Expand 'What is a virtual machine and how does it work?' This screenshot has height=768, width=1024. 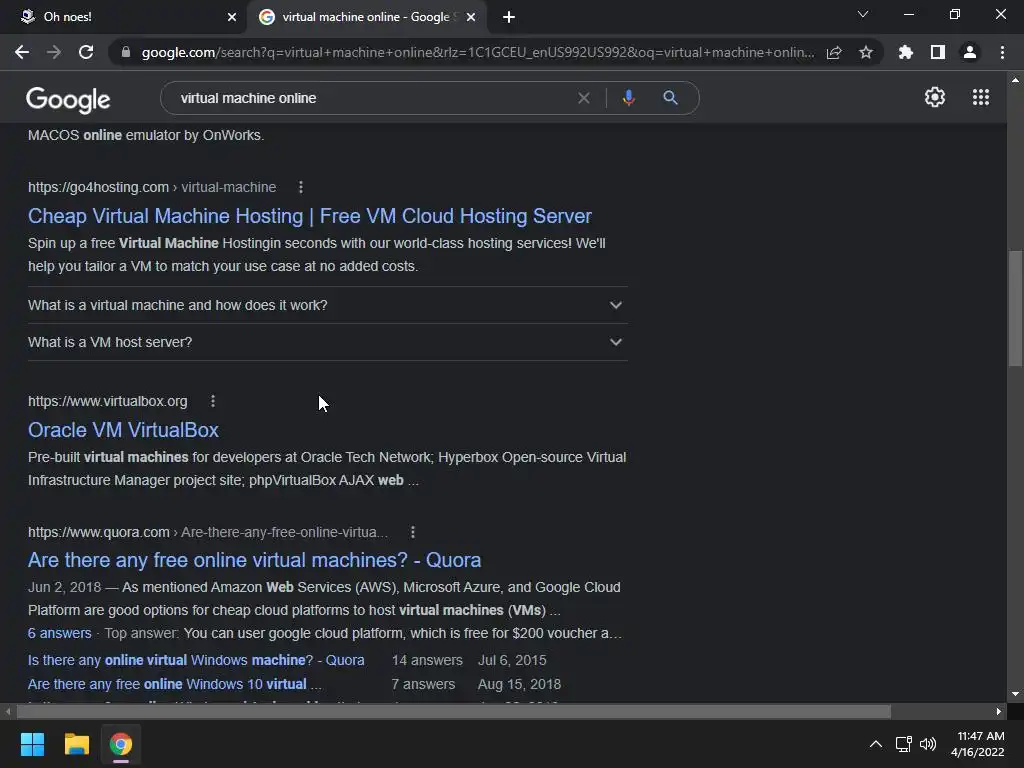pyautogui.click(x=328, y=305)
